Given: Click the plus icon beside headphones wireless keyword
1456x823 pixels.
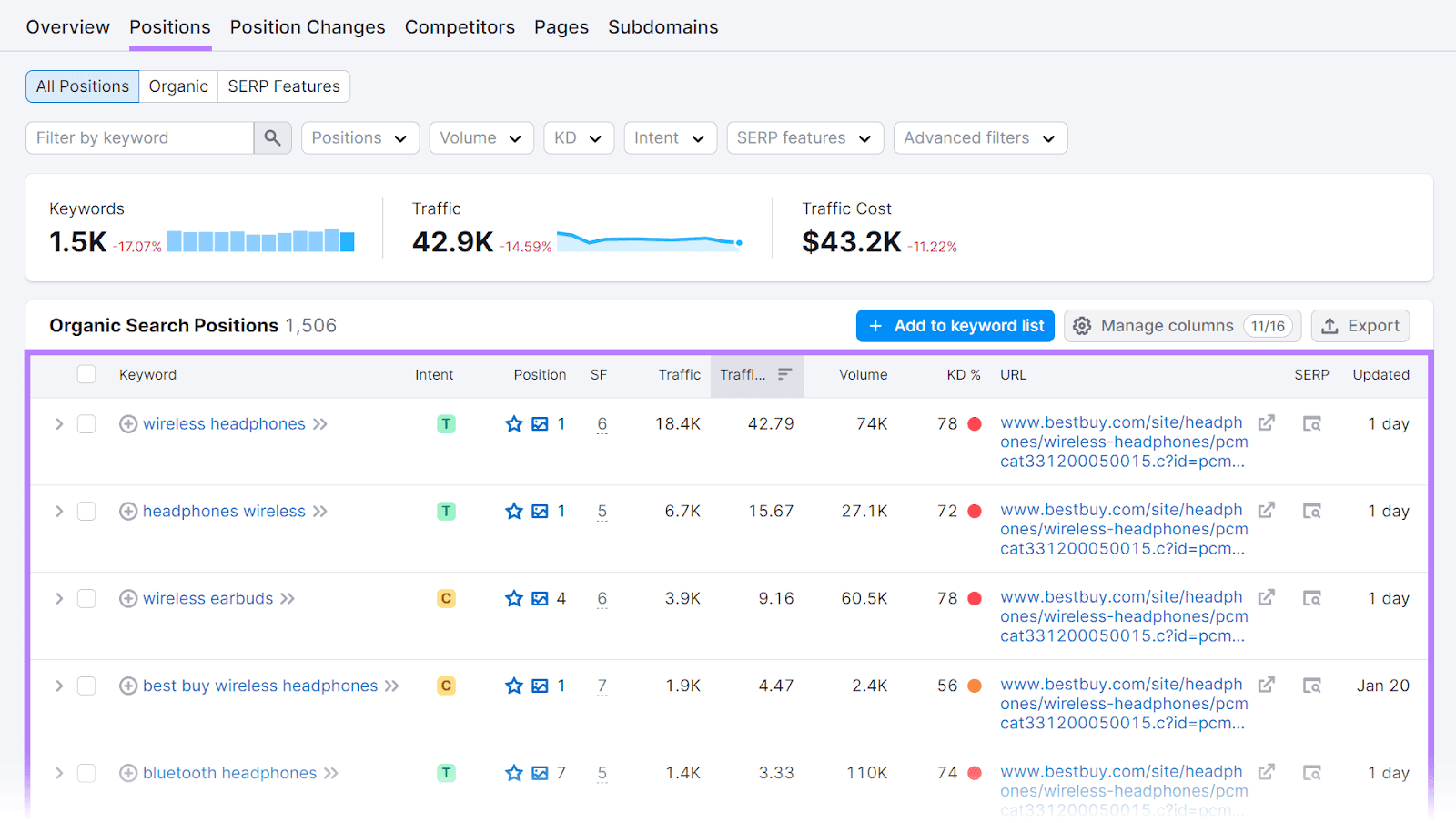Looking at the screenshot, I should click(127, 511).
